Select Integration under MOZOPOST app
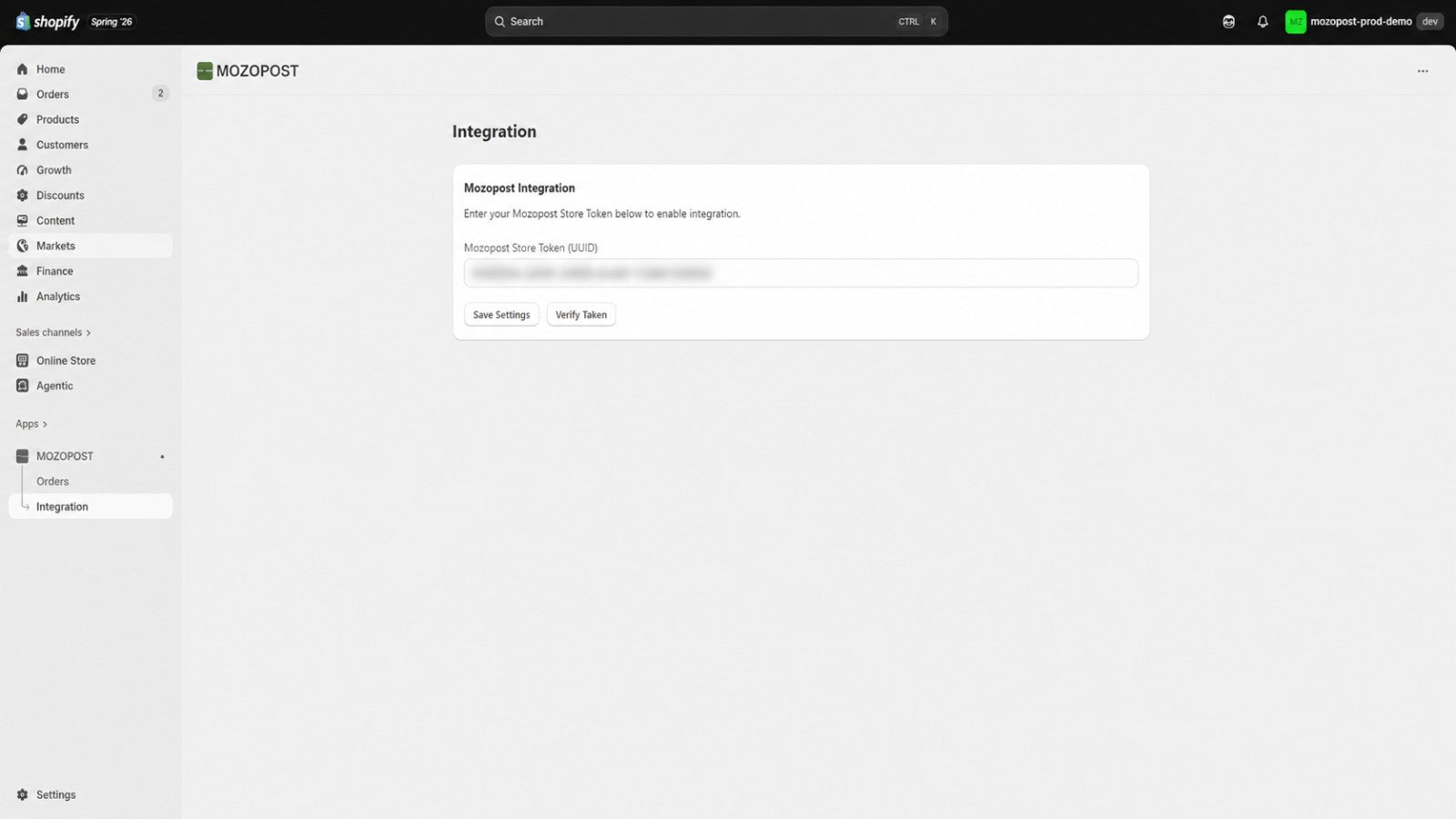This screenshot has height=819, width=1456. 90,507
